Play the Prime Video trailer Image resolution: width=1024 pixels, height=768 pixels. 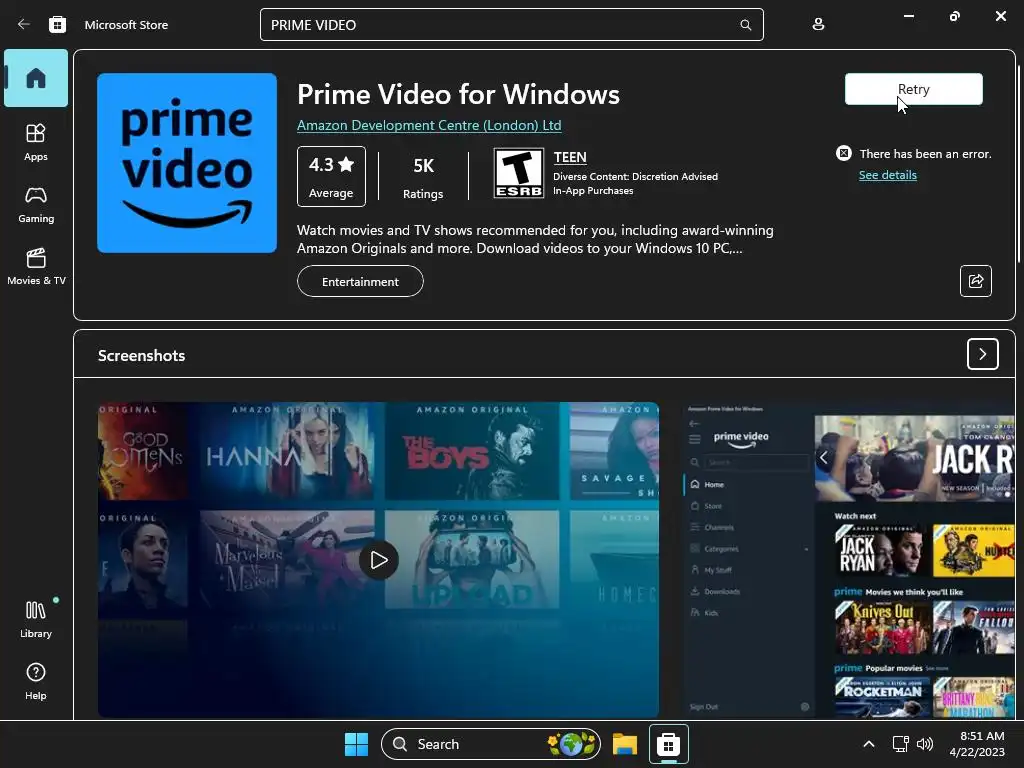coord(379,560)
